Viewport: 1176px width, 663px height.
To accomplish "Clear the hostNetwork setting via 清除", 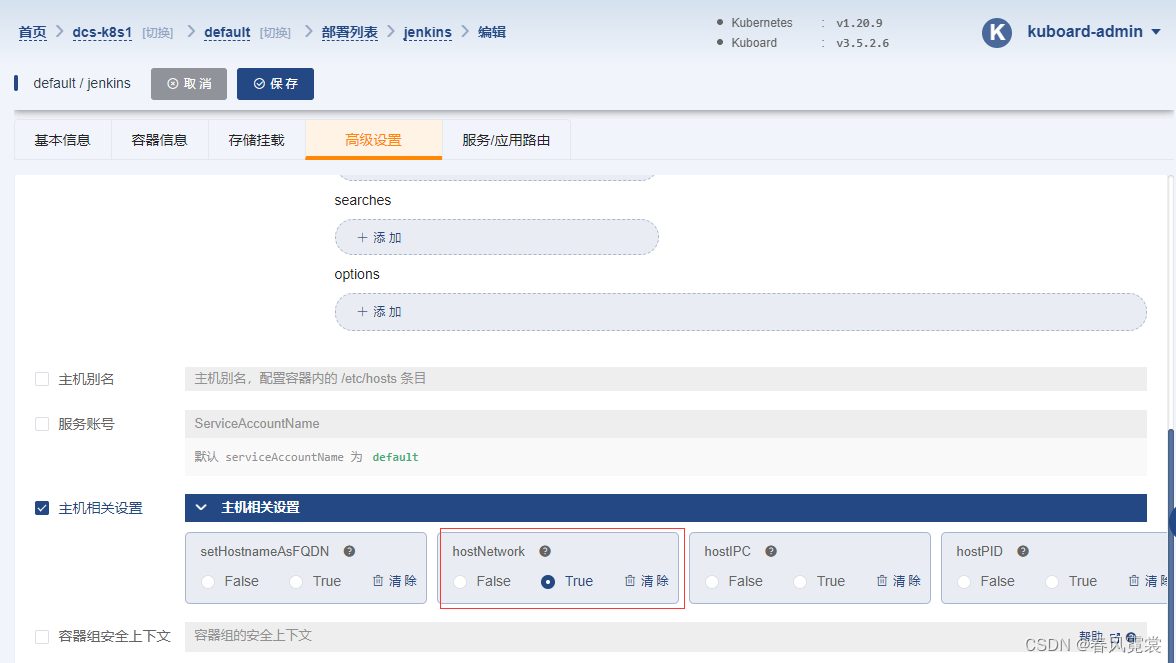I will click(646, 581).
